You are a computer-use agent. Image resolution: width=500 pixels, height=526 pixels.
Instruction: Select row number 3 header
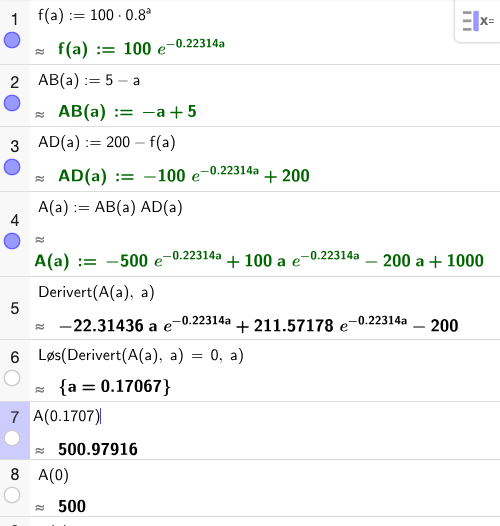point(14,146)
